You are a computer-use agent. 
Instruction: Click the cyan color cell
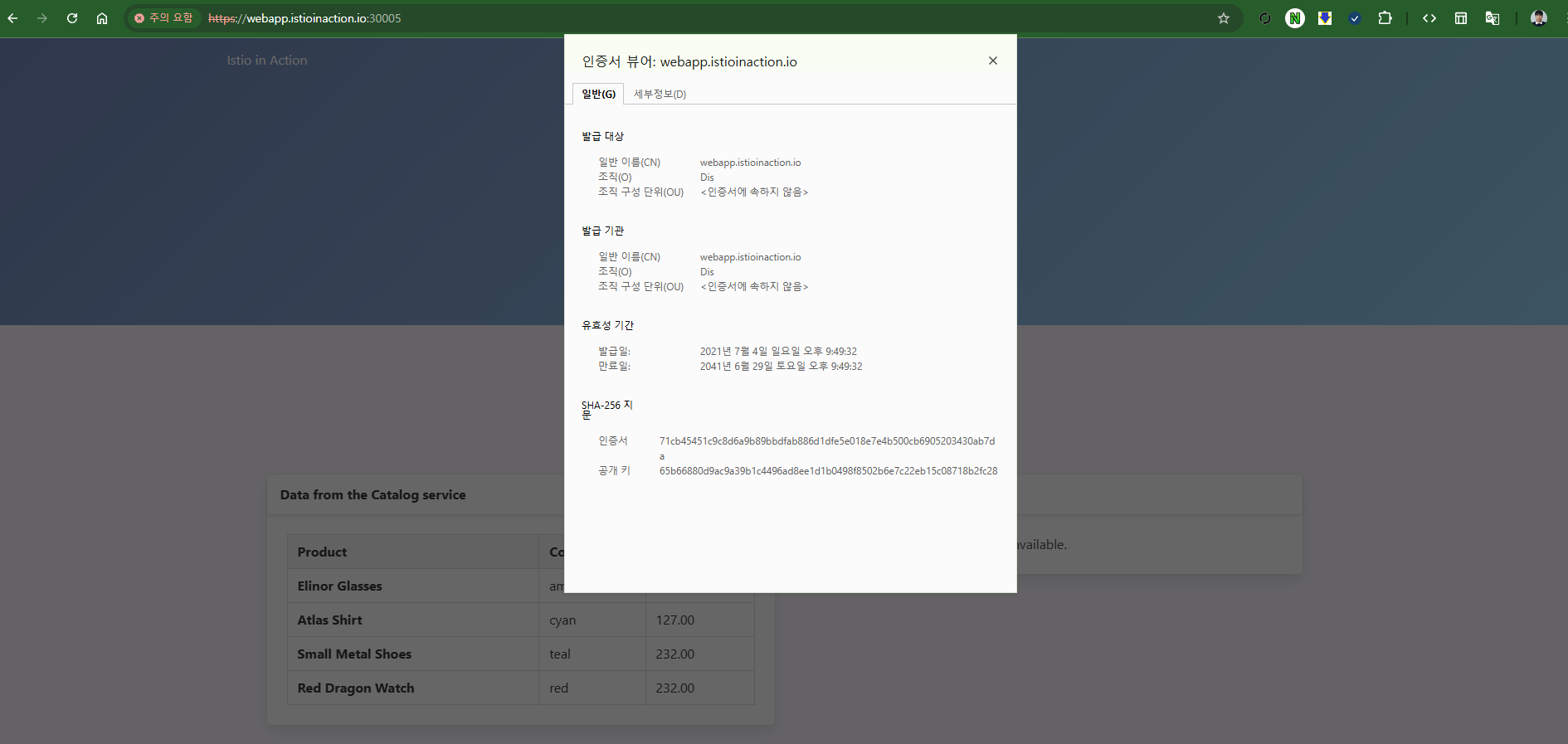point(592,620)
